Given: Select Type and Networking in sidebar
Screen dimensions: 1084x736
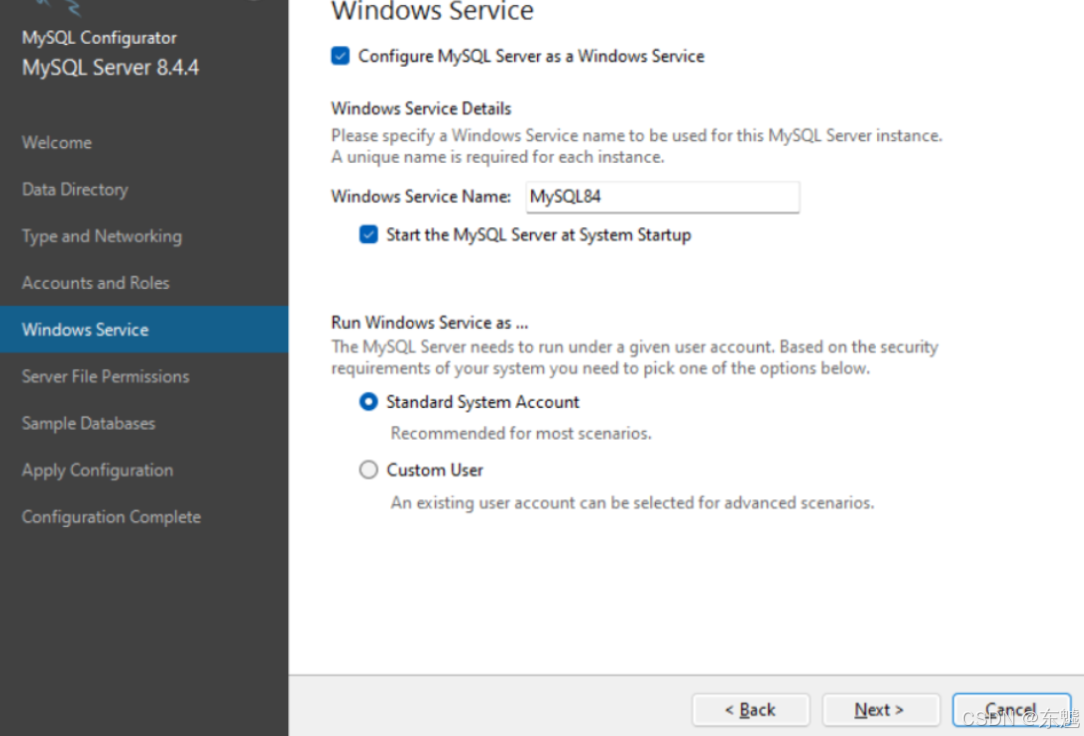Looking at the screenshot, I should pos(102,236).
